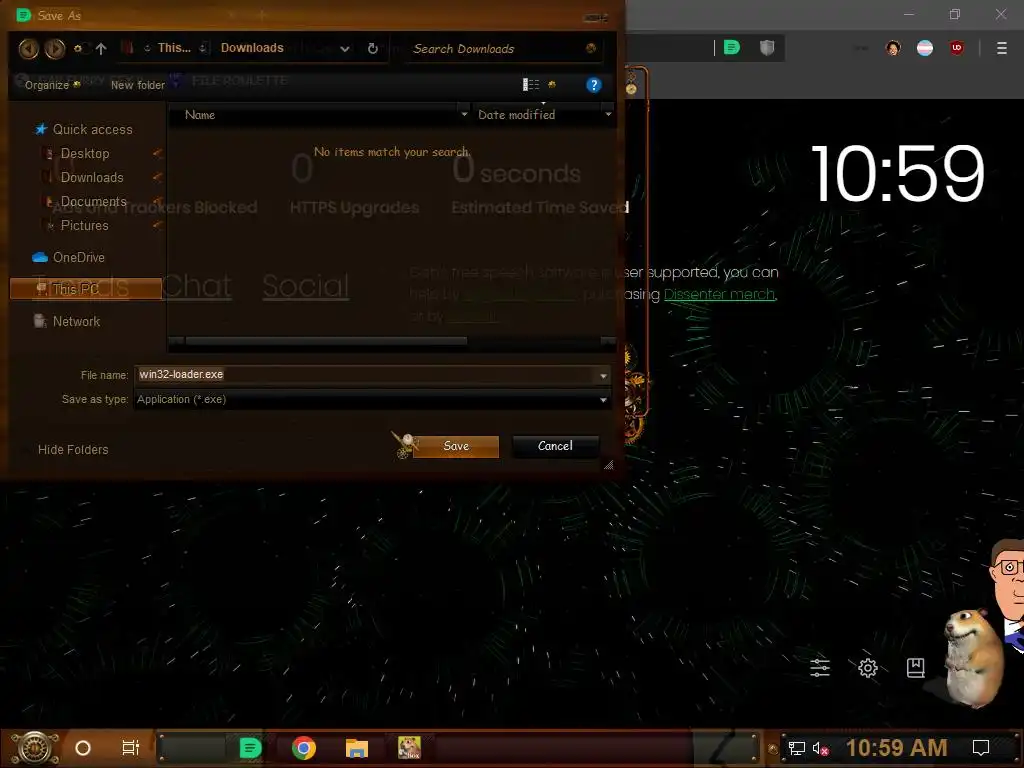Open the Organize menu
1024x768 pixels.
point(52,85)
